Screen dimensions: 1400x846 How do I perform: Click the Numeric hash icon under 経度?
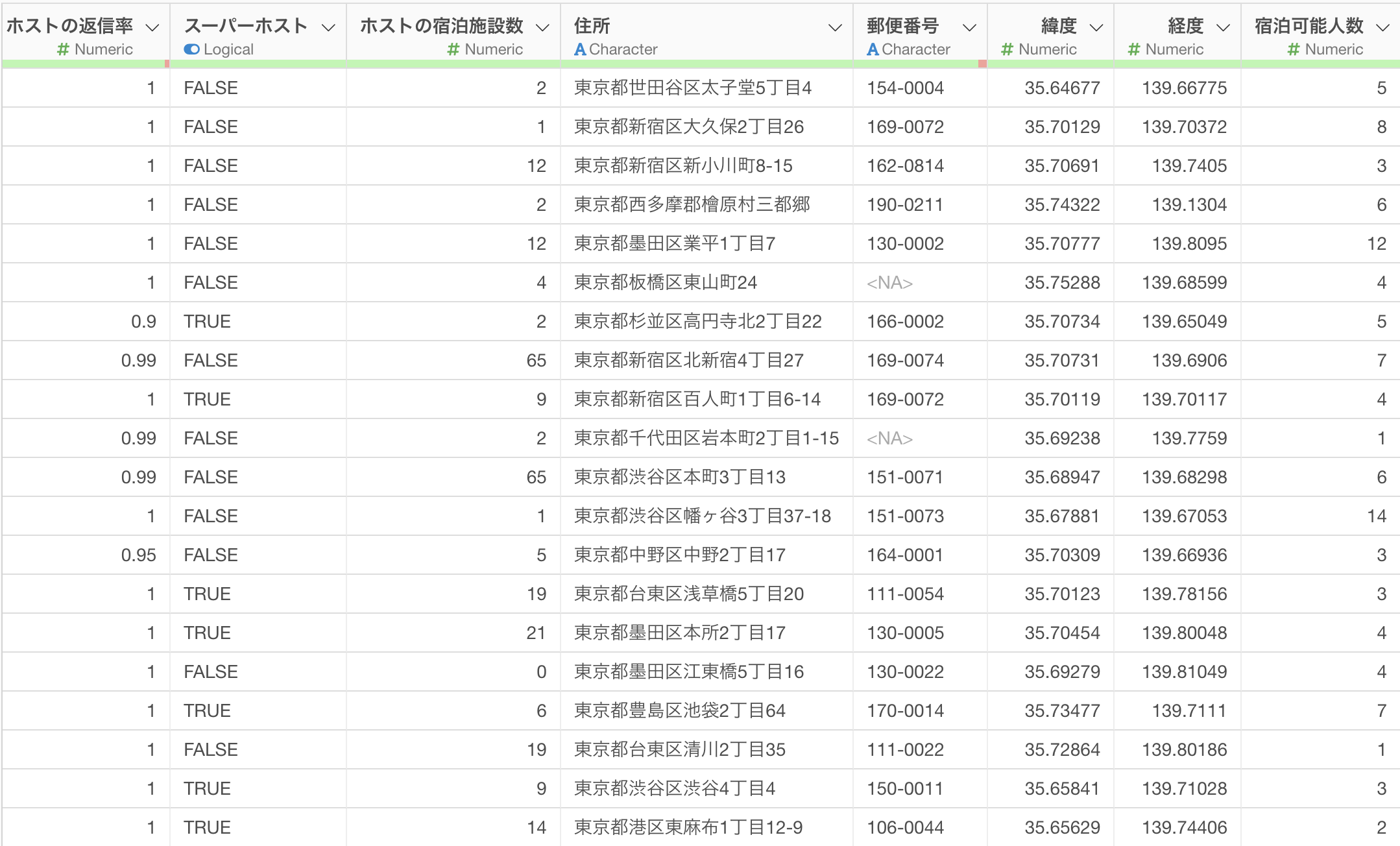tap(1134, 49)
